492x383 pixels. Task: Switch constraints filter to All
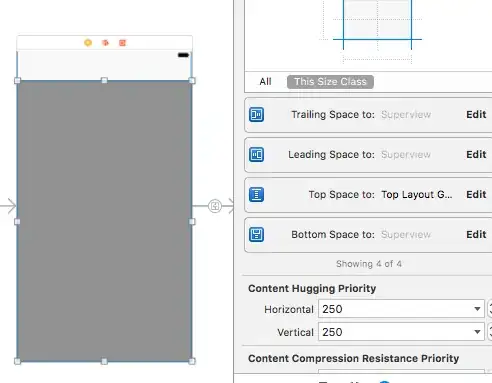click(265, 82)
